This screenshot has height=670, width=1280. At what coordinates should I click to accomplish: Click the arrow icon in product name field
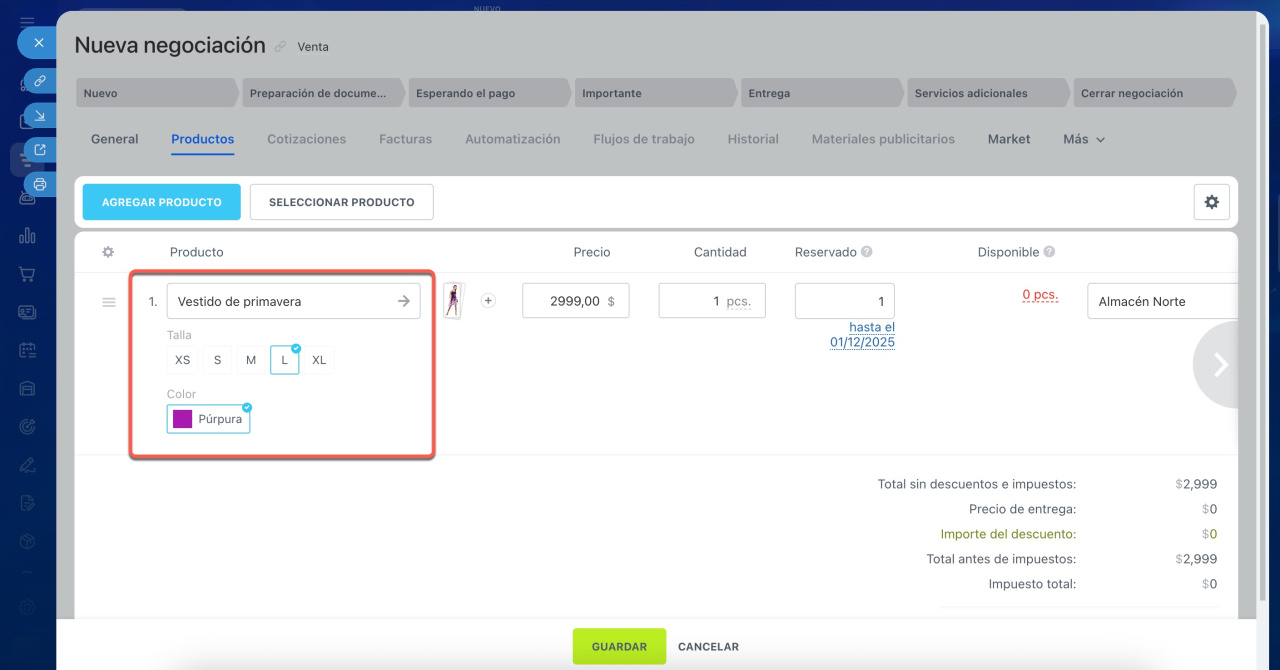[404, 301]
